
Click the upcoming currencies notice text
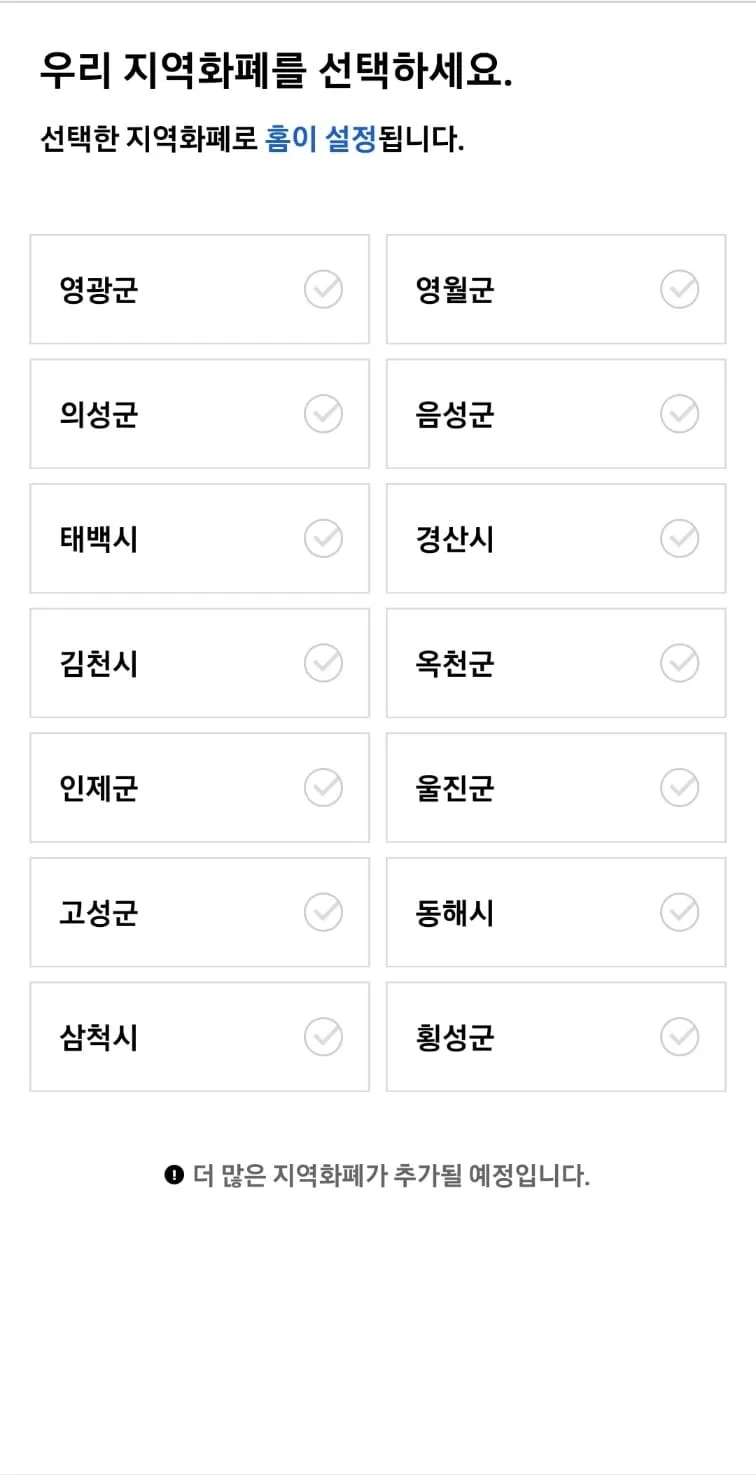390,1176
